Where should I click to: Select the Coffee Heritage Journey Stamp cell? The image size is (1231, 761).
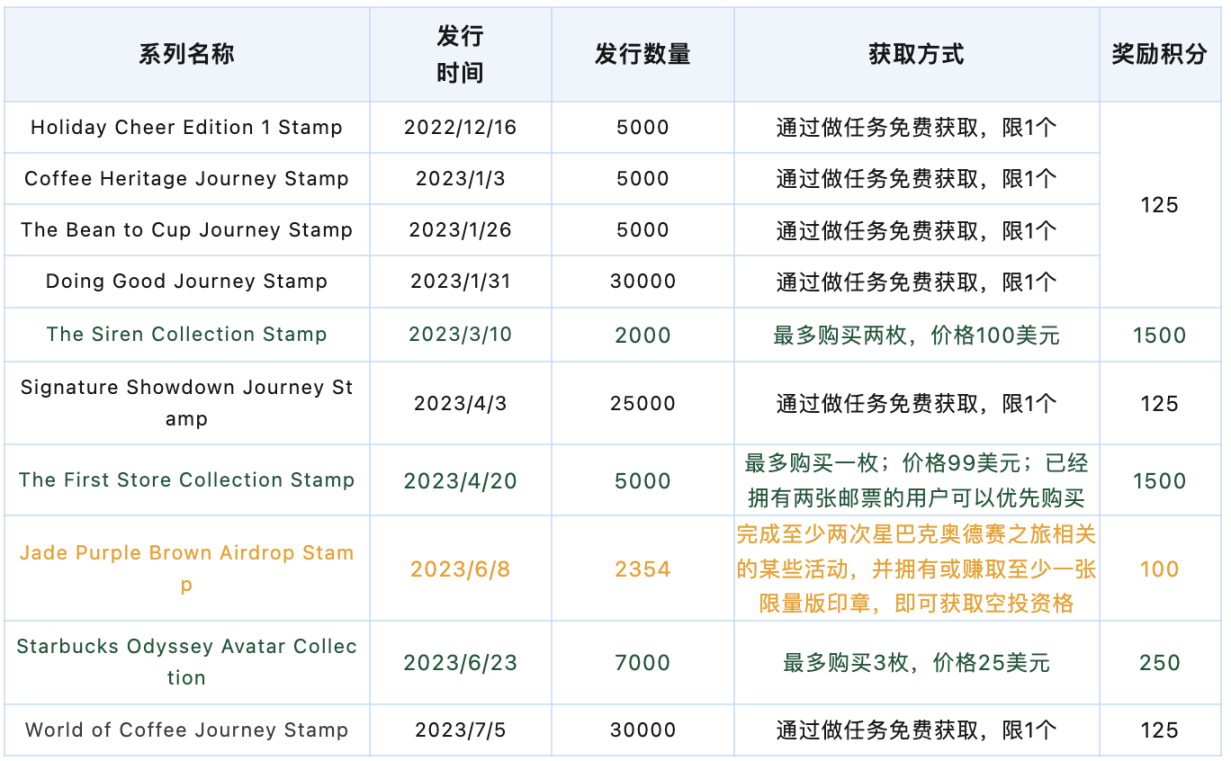[186, 179]
